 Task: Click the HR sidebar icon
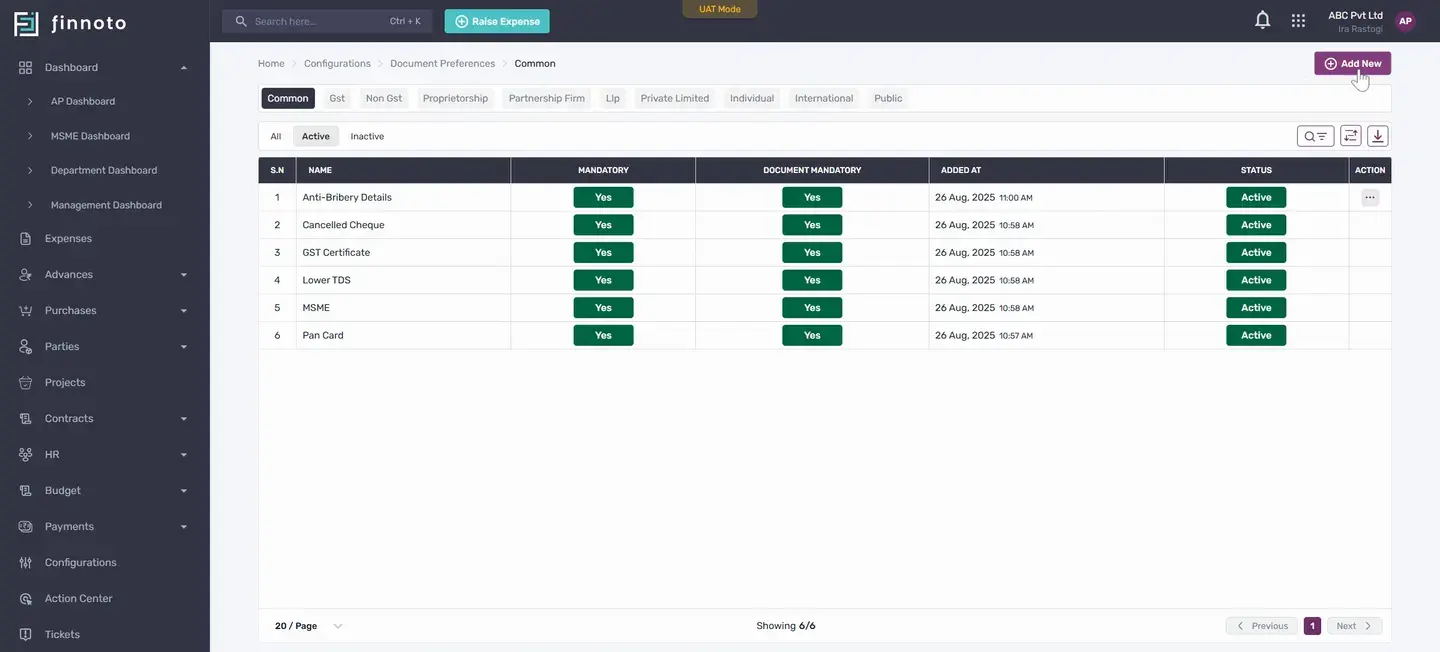26,454
